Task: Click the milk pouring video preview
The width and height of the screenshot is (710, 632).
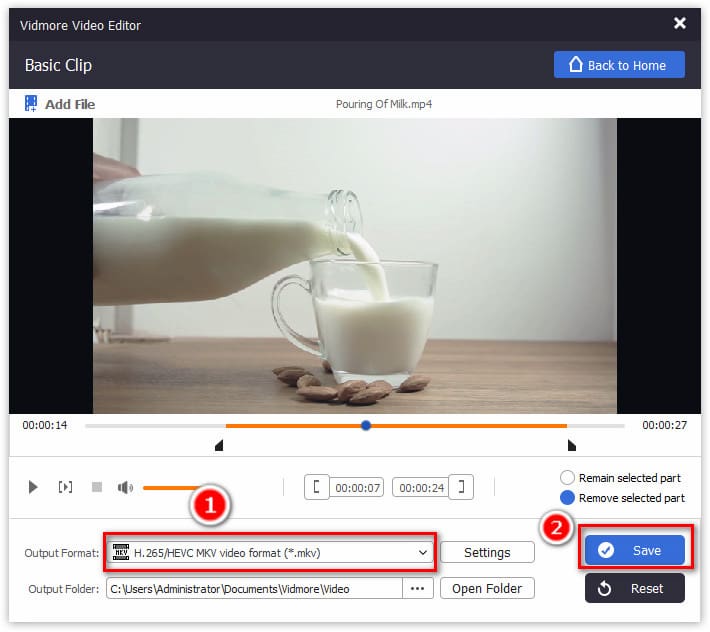Action: click(x=355, y=266)
